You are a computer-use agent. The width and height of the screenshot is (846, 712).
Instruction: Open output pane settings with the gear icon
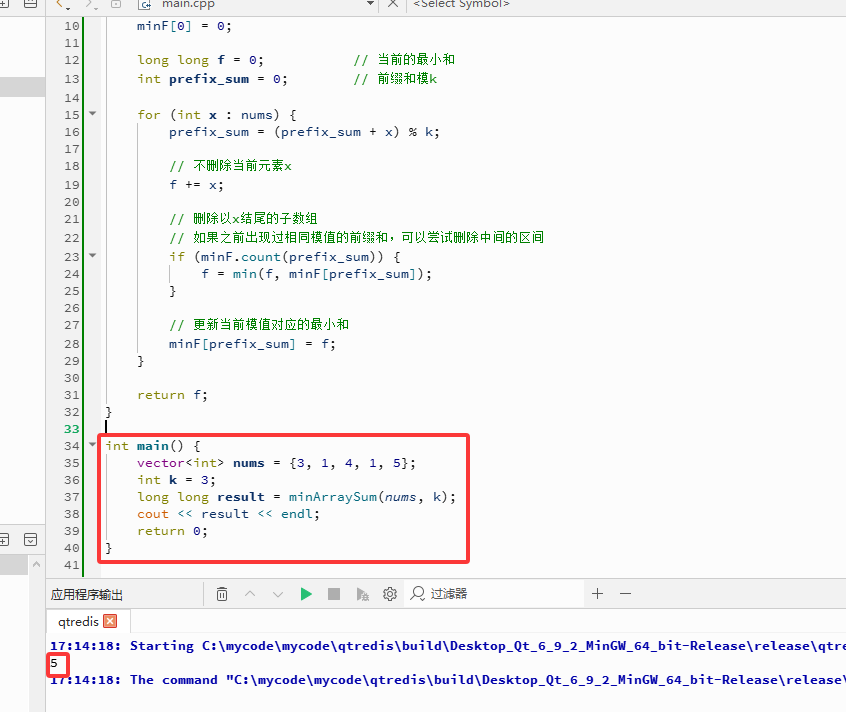tap(390, 594)
